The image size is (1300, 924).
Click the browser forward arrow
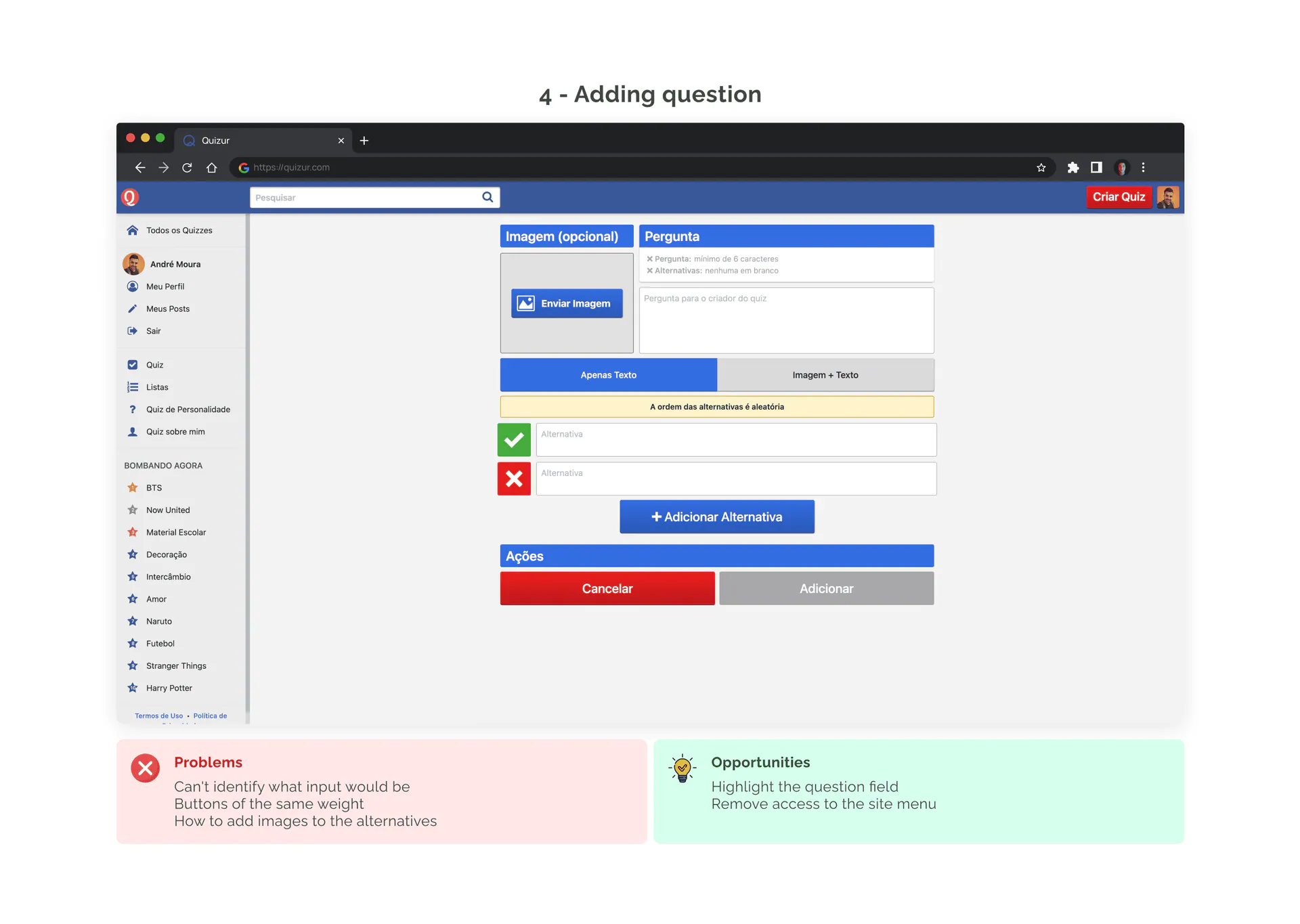(164, 167)
